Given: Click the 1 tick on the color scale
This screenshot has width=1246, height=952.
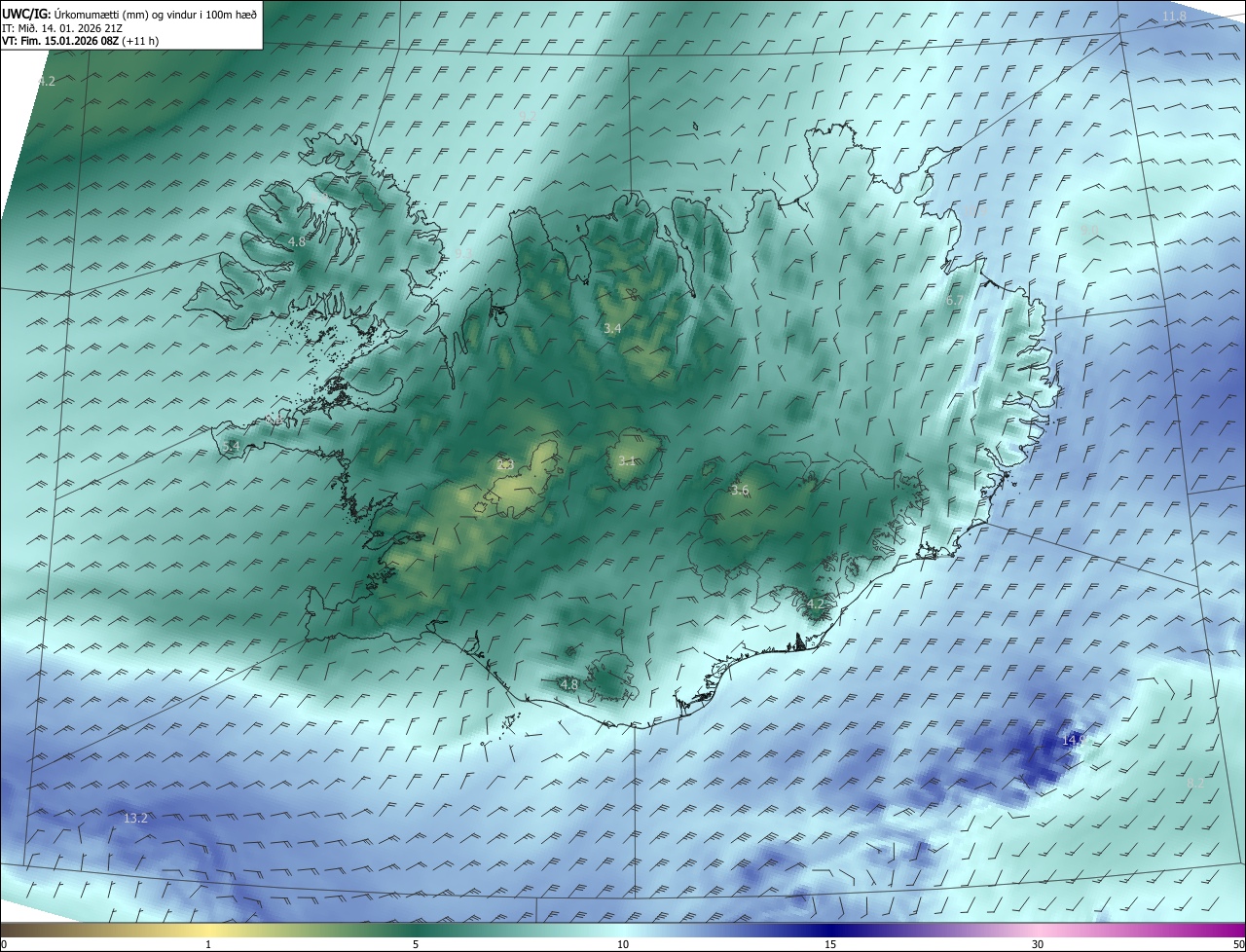Looking at the screenshot, I should point(208,944).
